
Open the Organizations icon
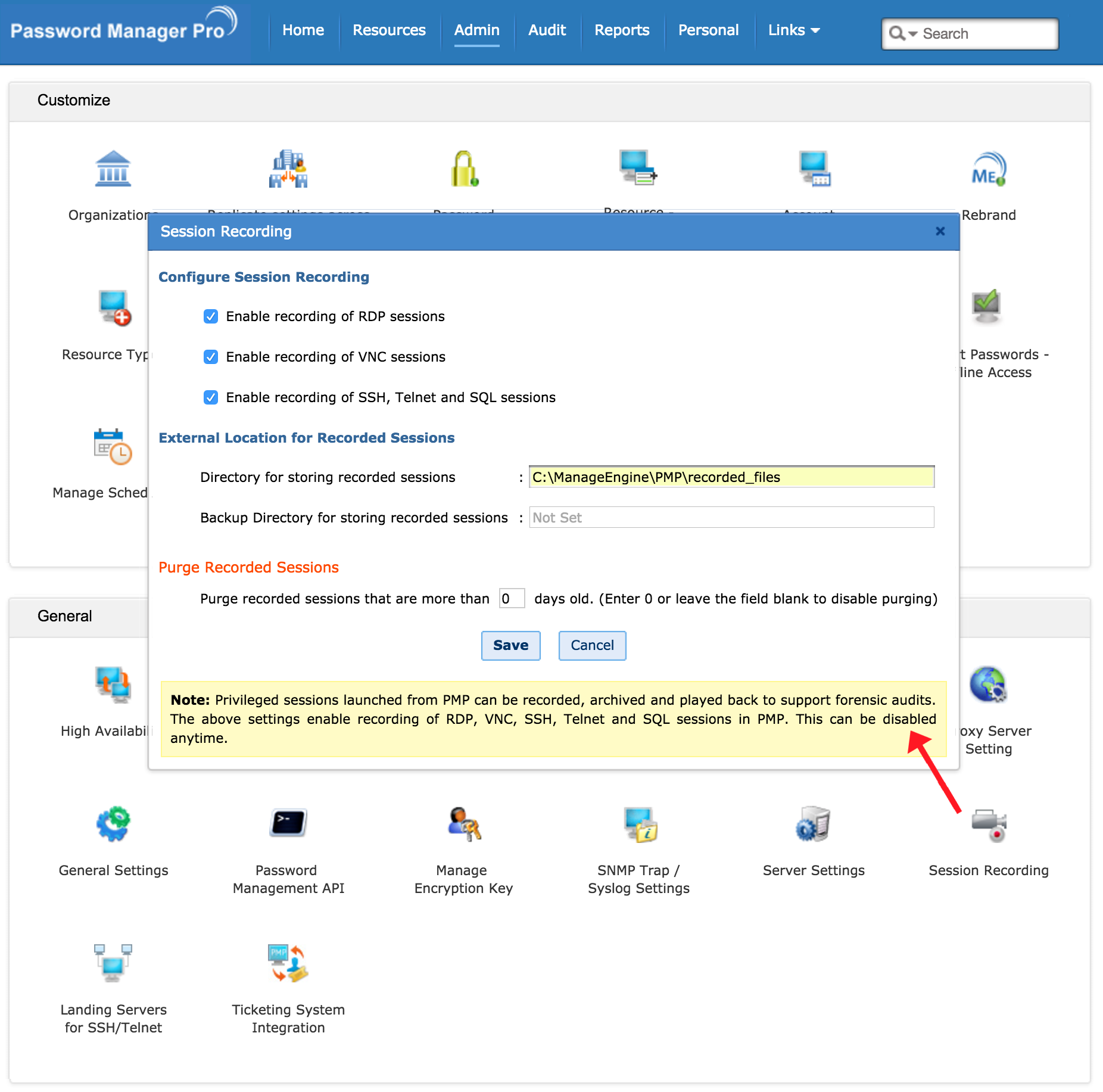pyautogui.click(x=113, y=169)
